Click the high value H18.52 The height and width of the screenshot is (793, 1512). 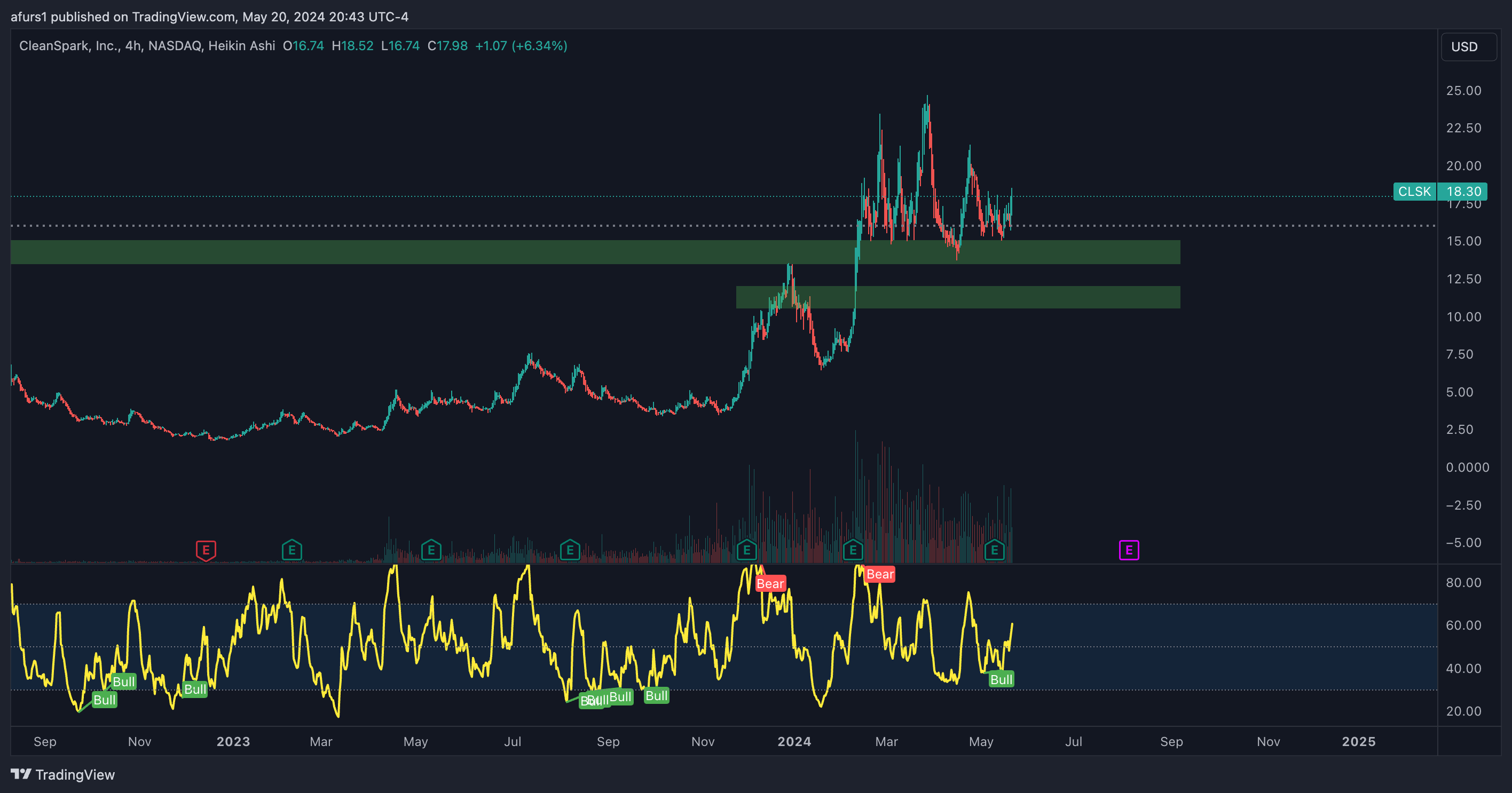[352, 46]
